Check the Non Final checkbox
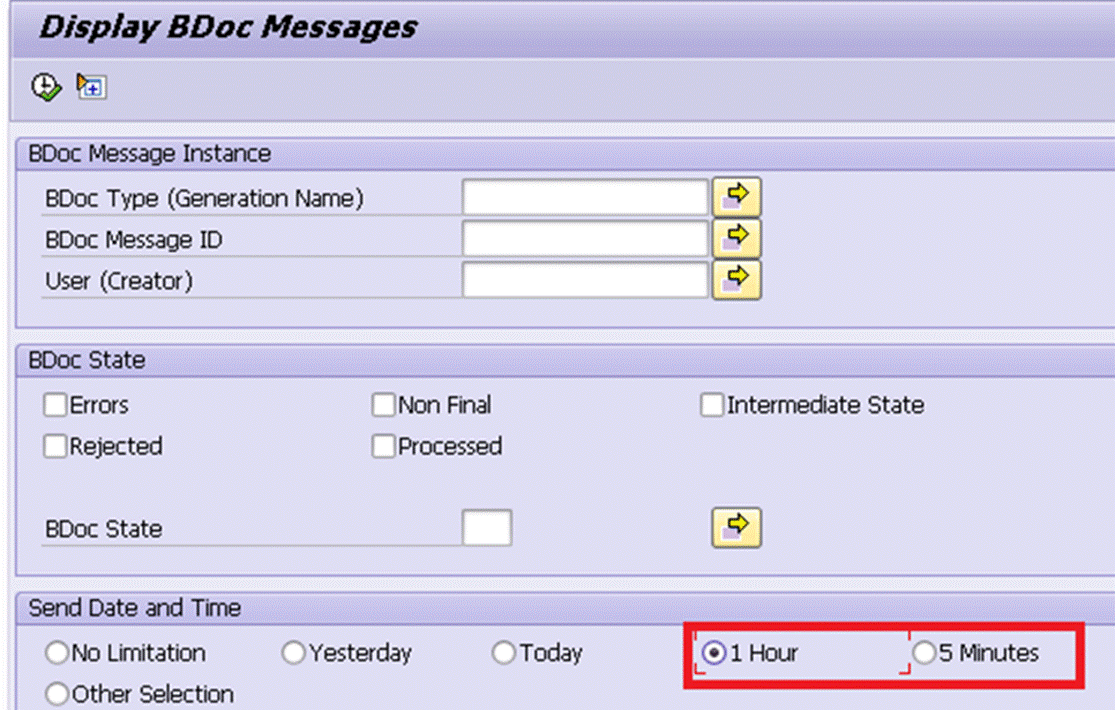 pos(383,405)
